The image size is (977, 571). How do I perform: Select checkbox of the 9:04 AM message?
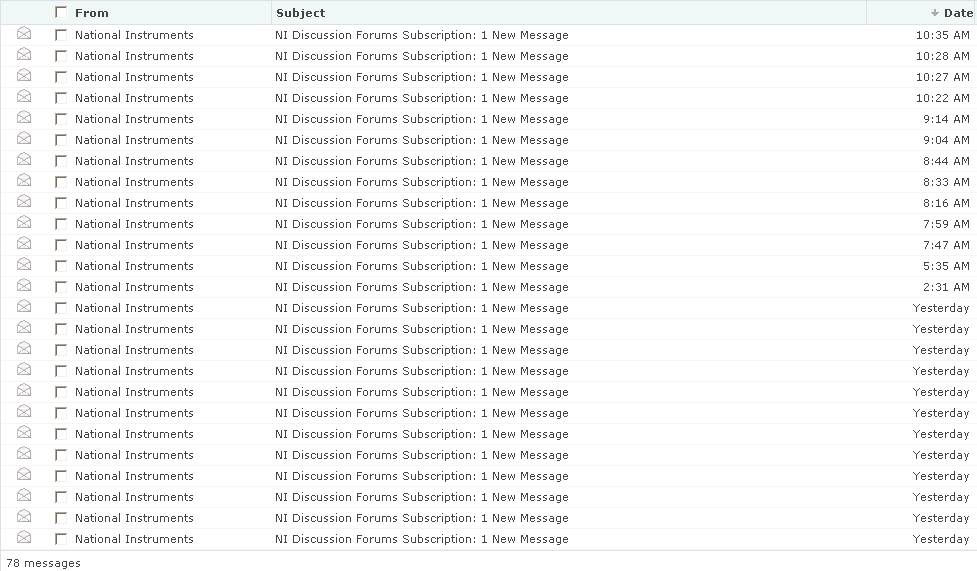[60, 140]
